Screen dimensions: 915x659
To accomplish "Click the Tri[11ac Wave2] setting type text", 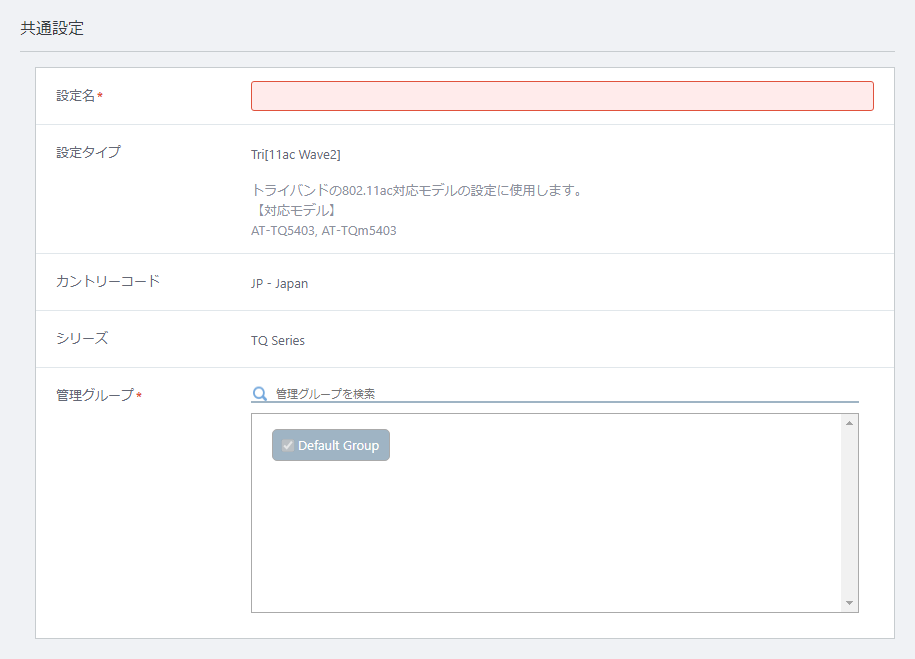I will click(296, 155).
